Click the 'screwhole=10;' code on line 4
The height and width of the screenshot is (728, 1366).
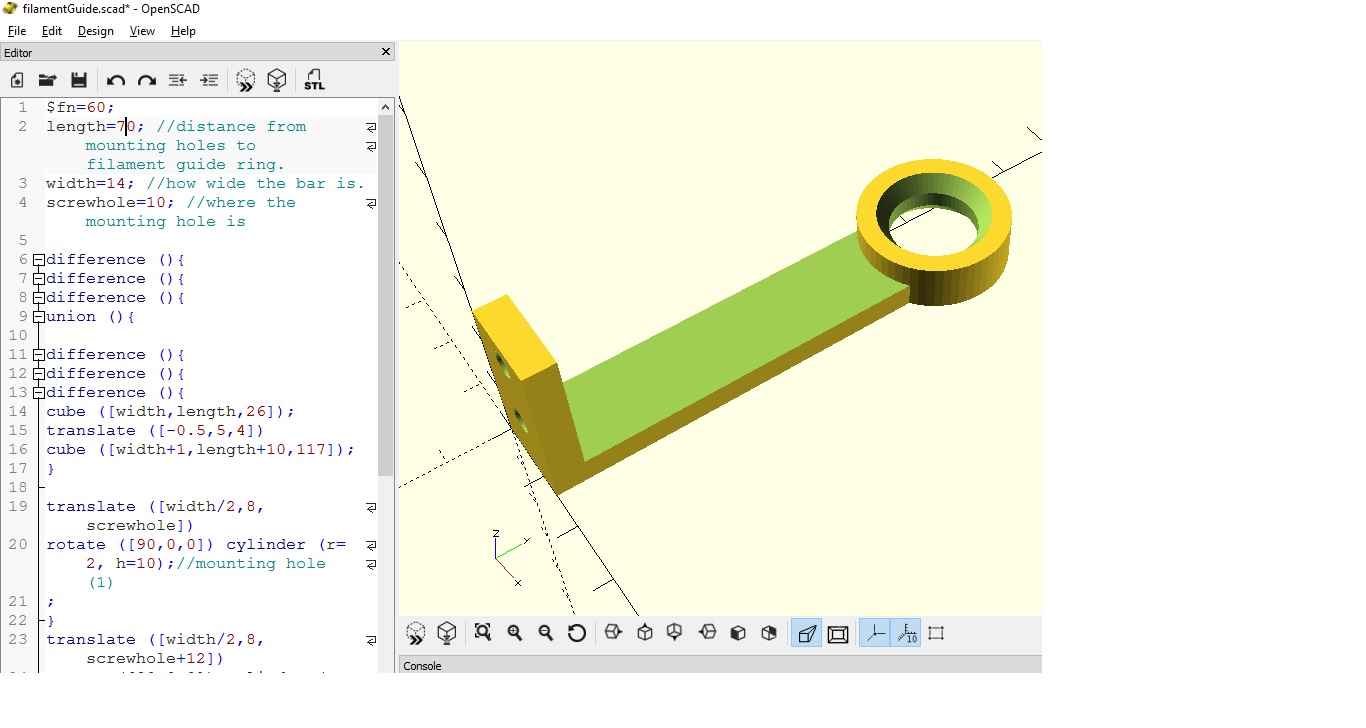[x=110, y=203]
